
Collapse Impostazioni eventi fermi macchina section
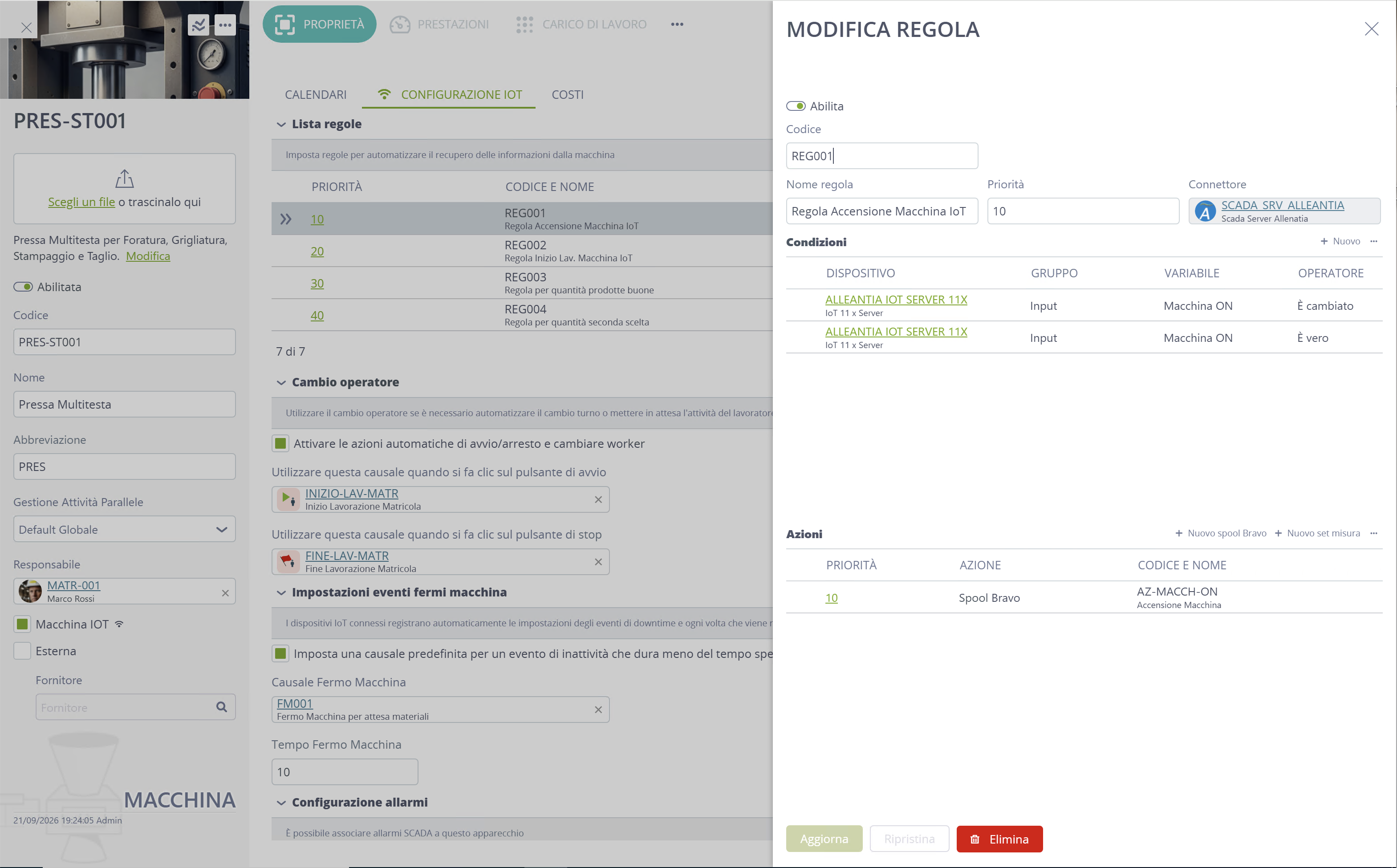(281, 593)
